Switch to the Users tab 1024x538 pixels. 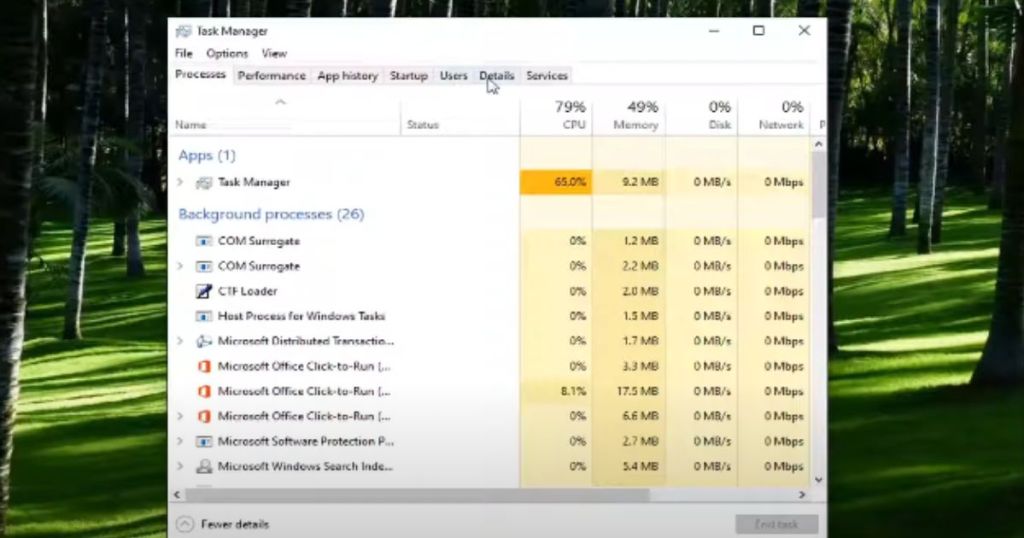tap(453, 76)
